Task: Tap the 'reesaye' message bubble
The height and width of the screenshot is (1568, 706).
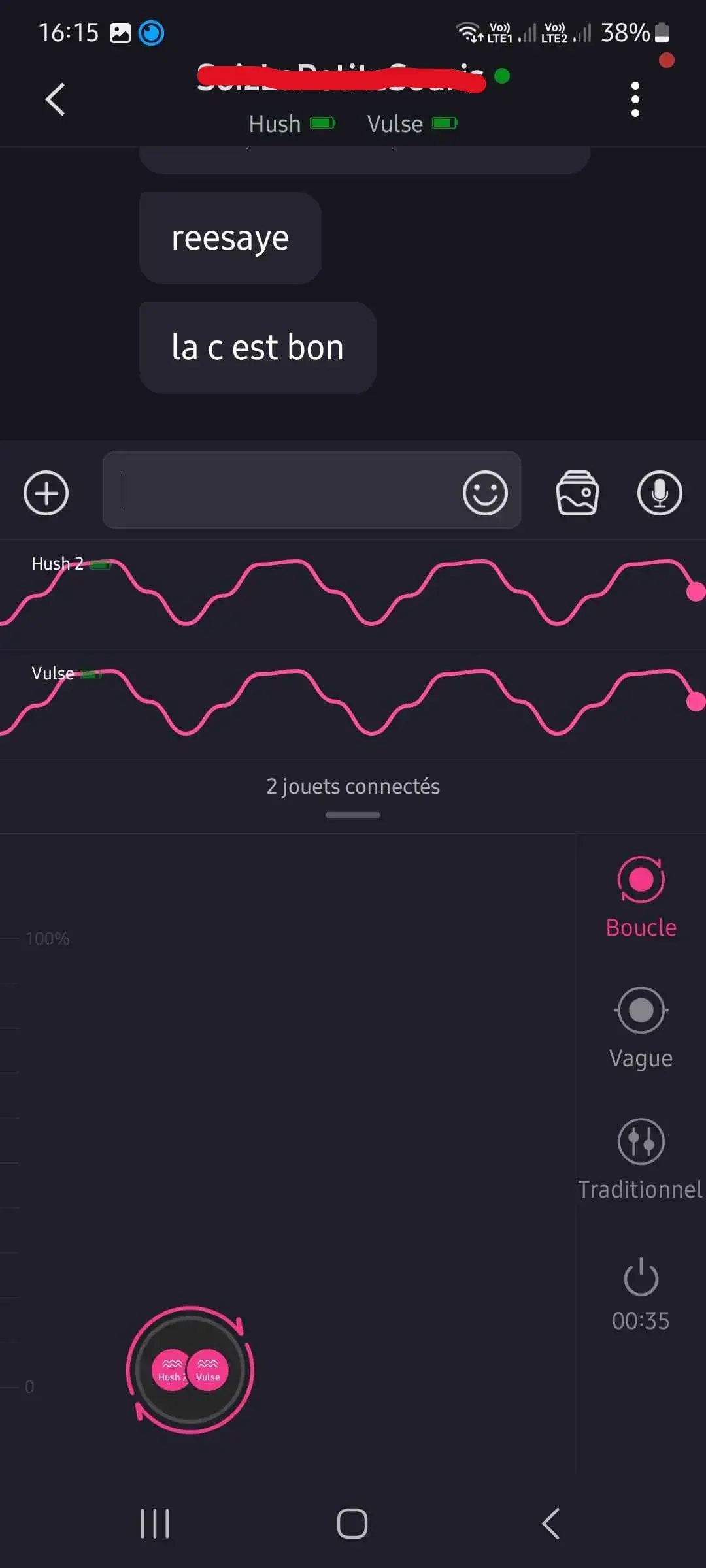Action: 230,238
